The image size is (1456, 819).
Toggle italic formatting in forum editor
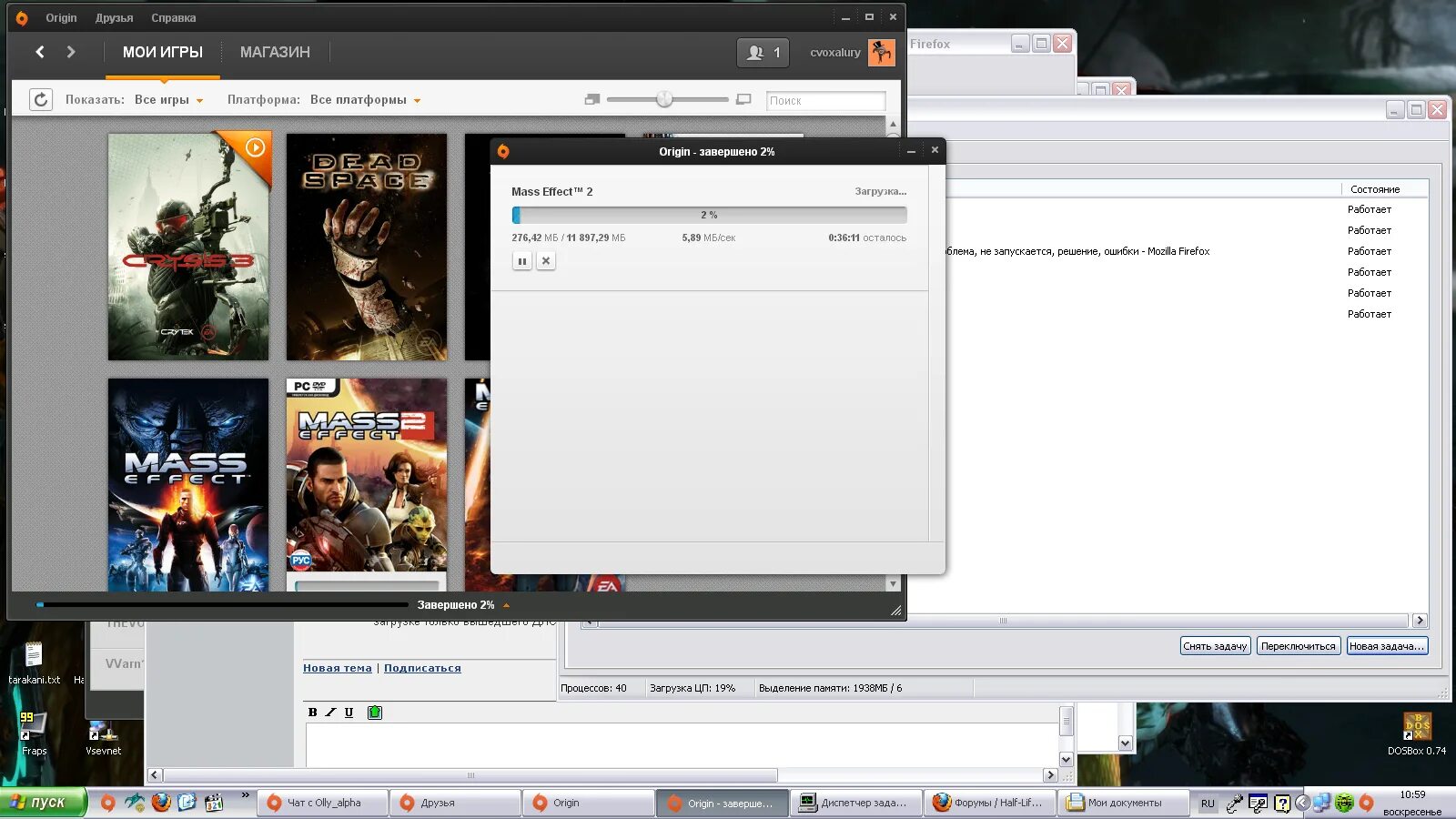click(331, 713)
